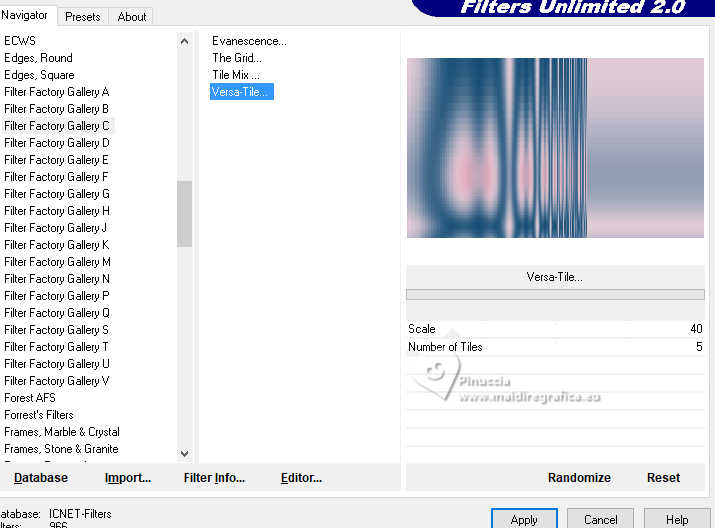Select Filter Factory Gallery G

click(x=57, y=194)
